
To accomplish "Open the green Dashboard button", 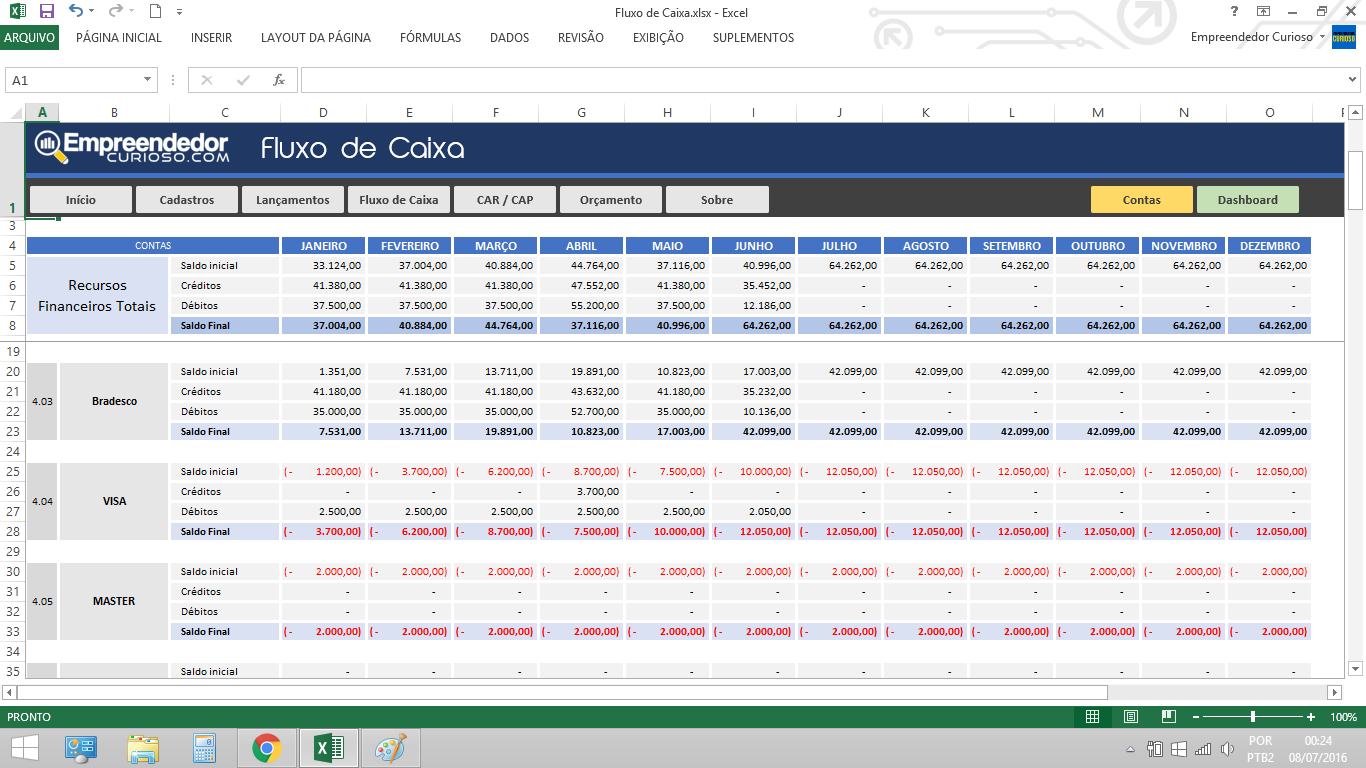I will click(1247, 200).
